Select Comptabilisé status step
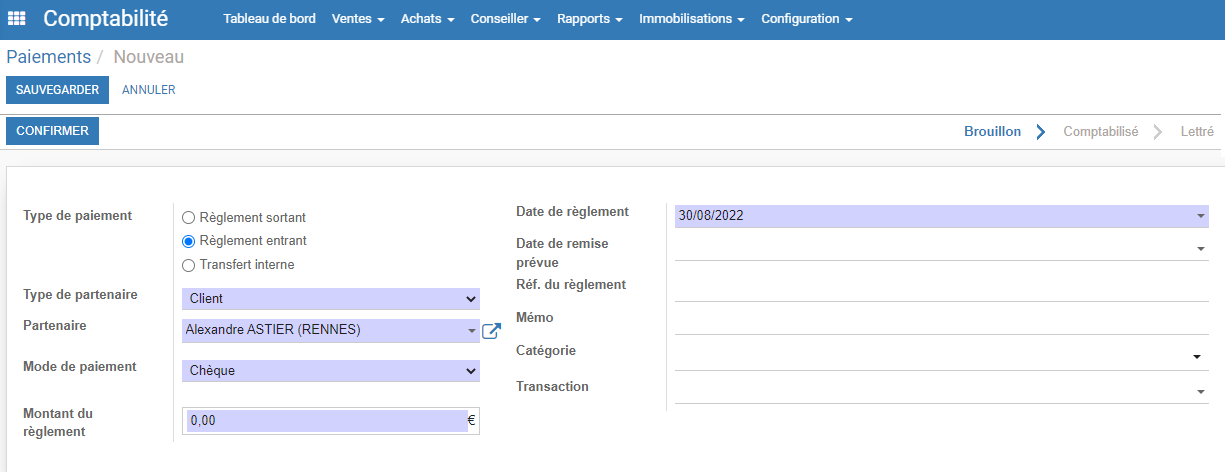The width and height of the screenshot is (1225, 472). pyautogui.click(x=1101, y=132)
